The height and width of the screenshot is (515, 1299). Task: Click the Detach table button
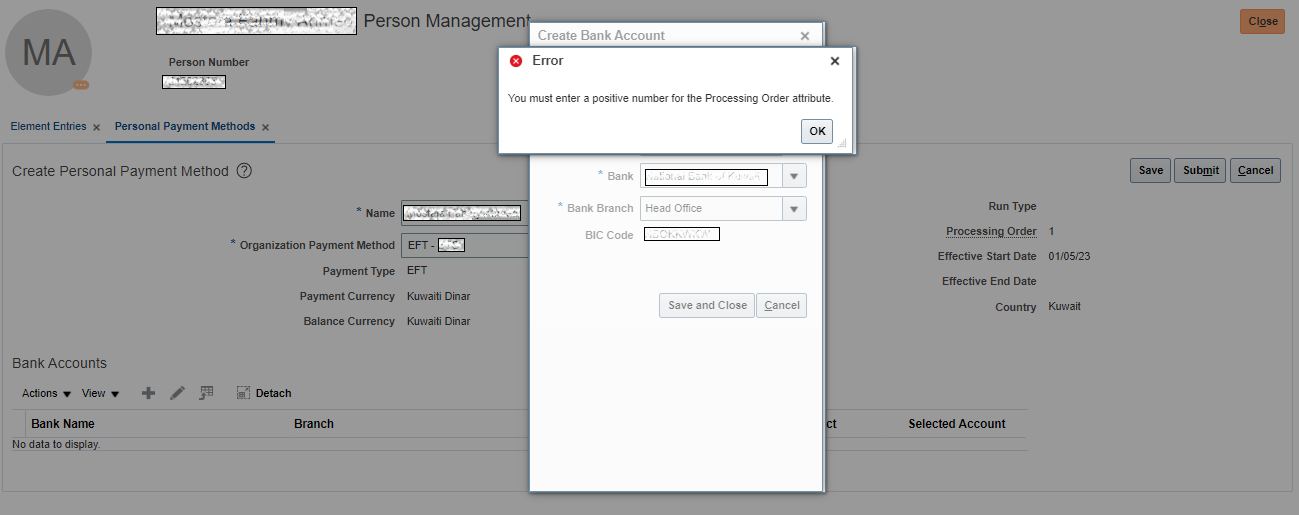pos(264,393)
